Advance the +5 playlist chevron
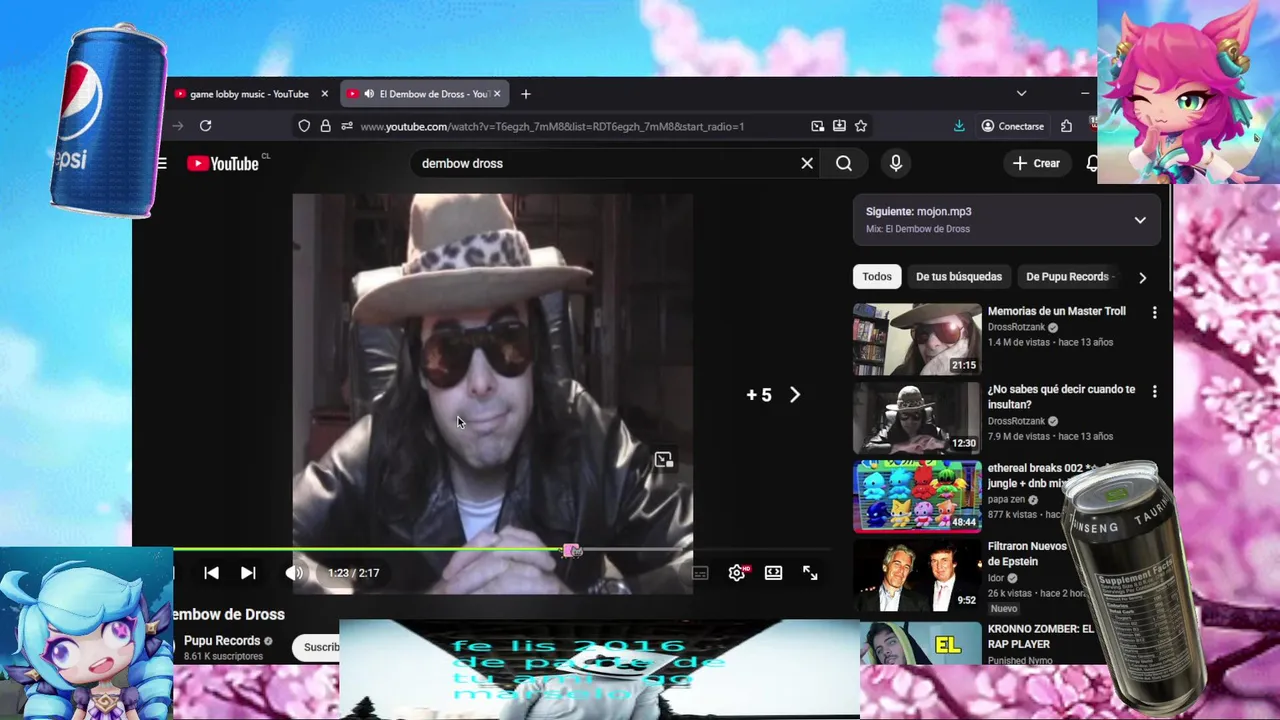The height and width of the screenshot is (720, 1280). click(795, 395)
